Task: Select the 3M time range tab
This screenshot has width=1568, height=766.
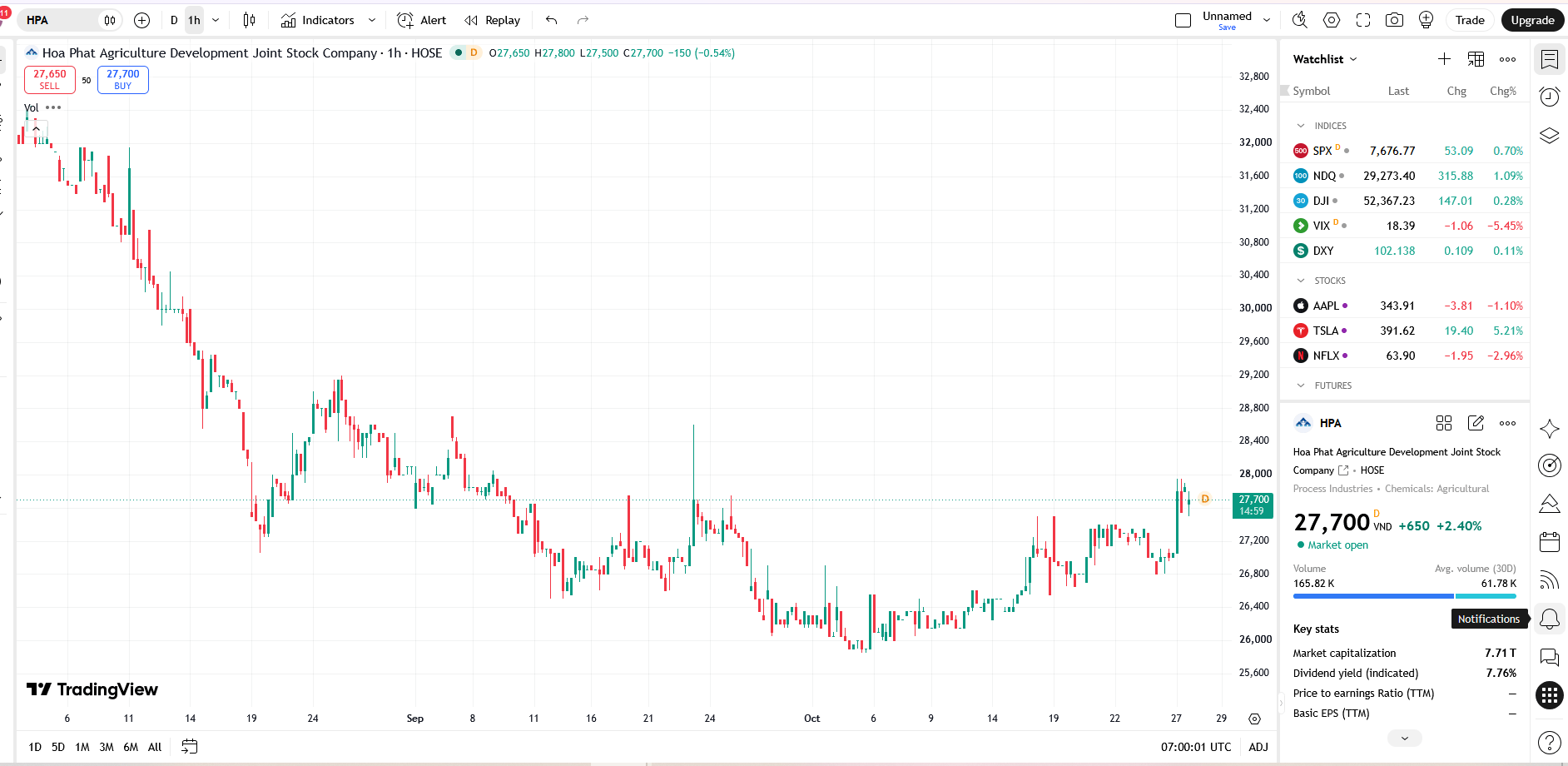Action: click(107, 747)
